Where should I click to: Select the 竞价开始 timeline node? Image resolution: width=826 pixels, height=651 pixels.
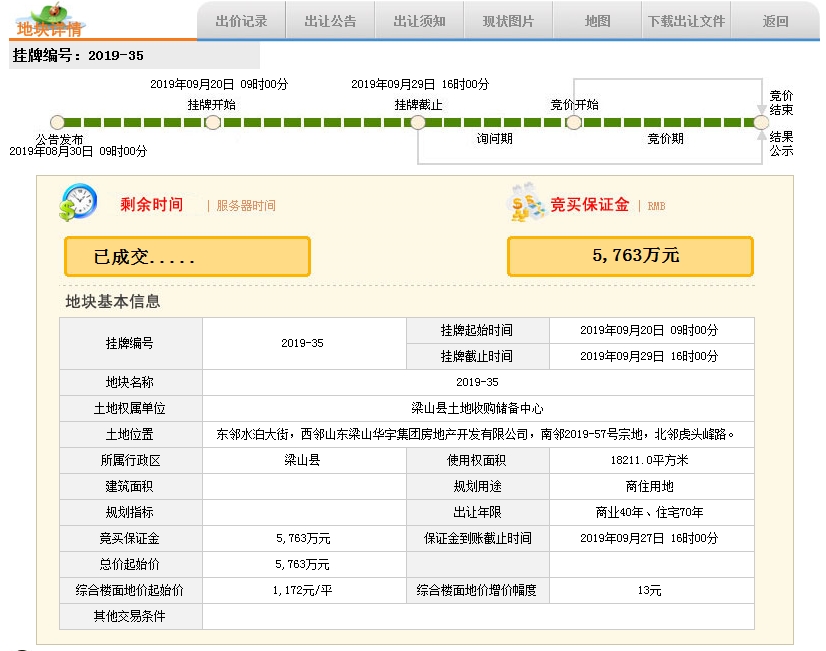click(x=573, y=122)
